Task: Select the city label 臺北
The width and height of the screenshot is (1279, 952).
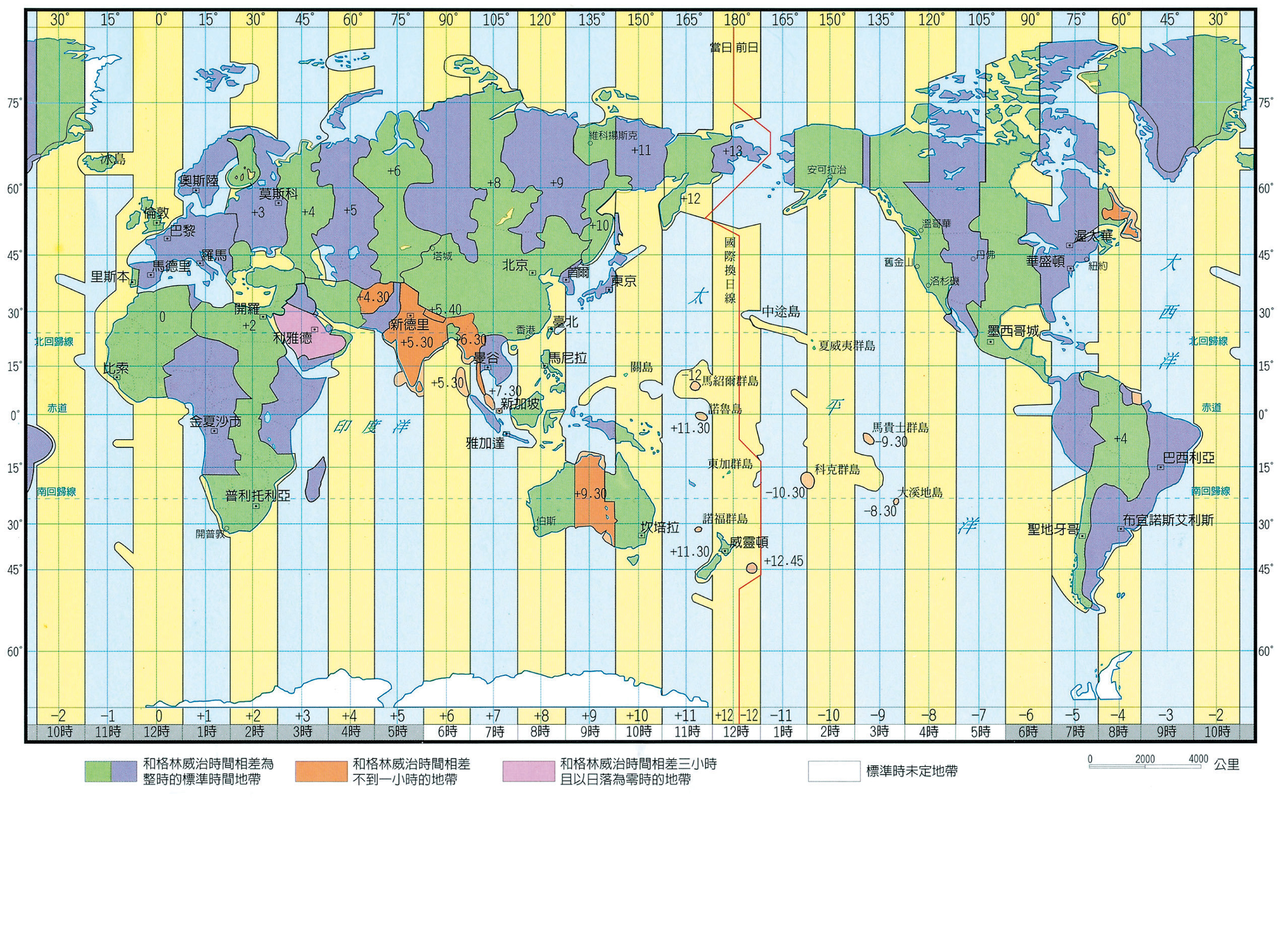Action: (x=565, y=321)
